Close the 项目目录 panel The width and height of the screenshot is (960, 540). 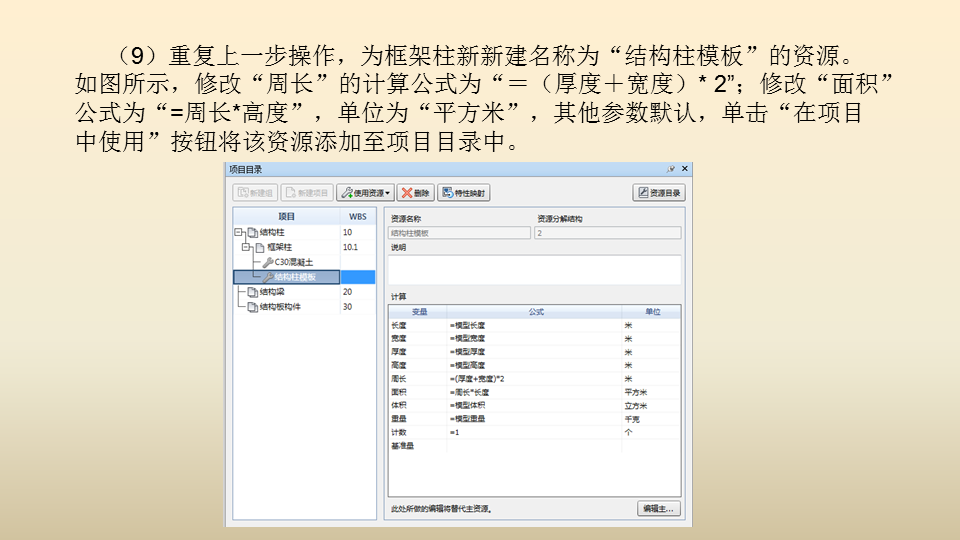click(x=684, y=168)
